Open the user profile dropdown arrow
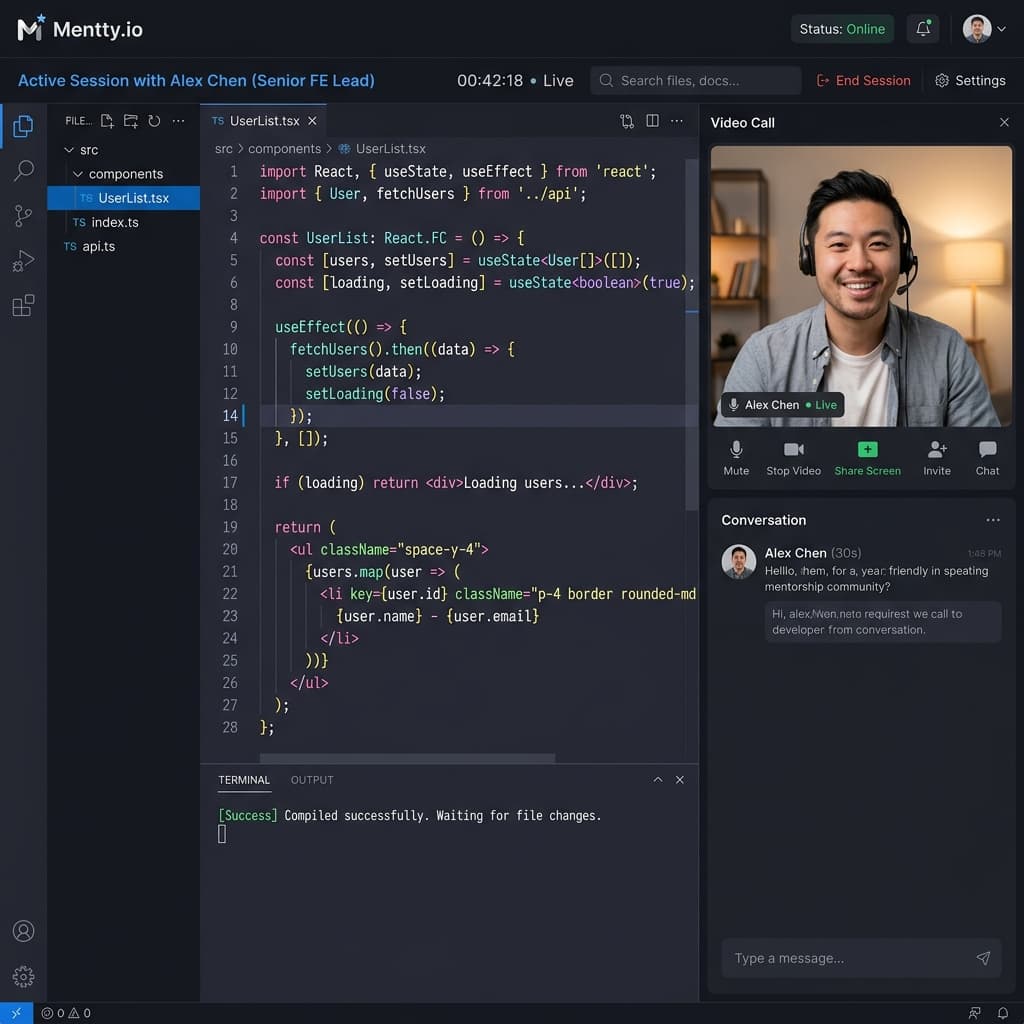The image size is (1024, 1024). (x=1001, y=29)
